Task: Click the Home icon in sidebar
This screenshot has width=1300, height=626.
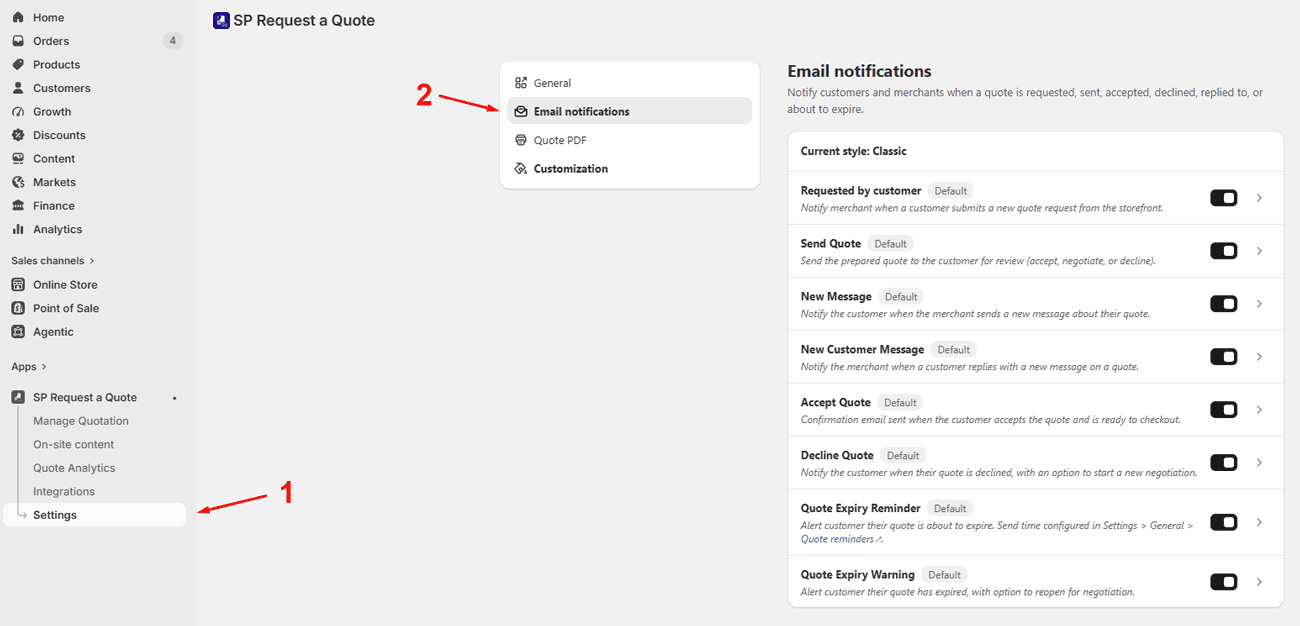Action: 18,18
